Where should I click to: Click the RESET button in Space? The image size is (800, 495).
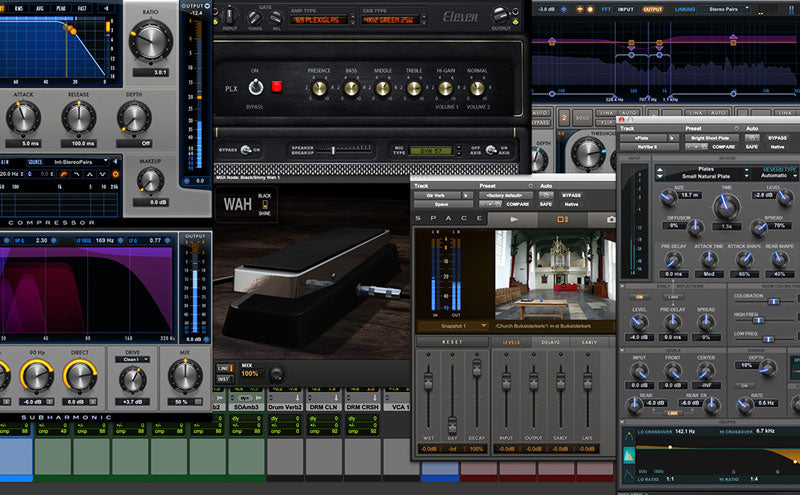pyautogui.click(x=452, y=342)
